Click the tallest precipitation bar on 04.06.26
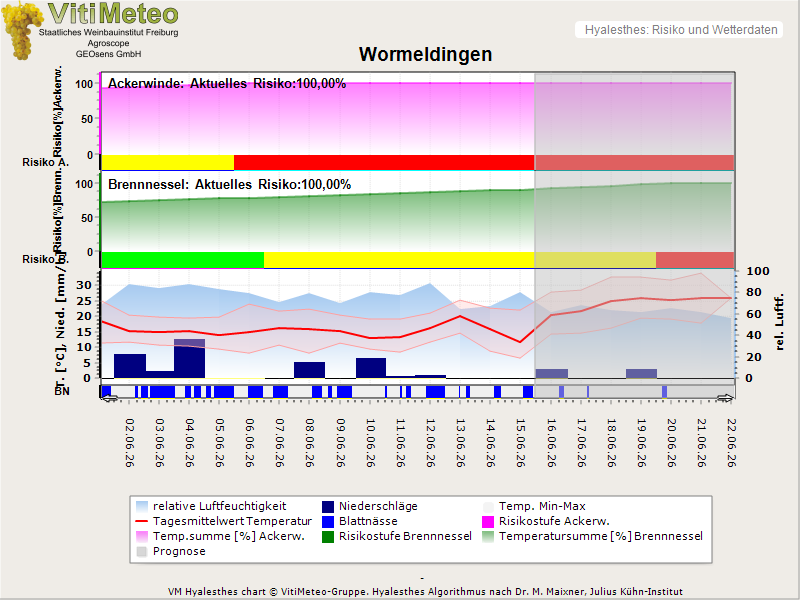The image size is (800, 600). (x=189, y=359)
